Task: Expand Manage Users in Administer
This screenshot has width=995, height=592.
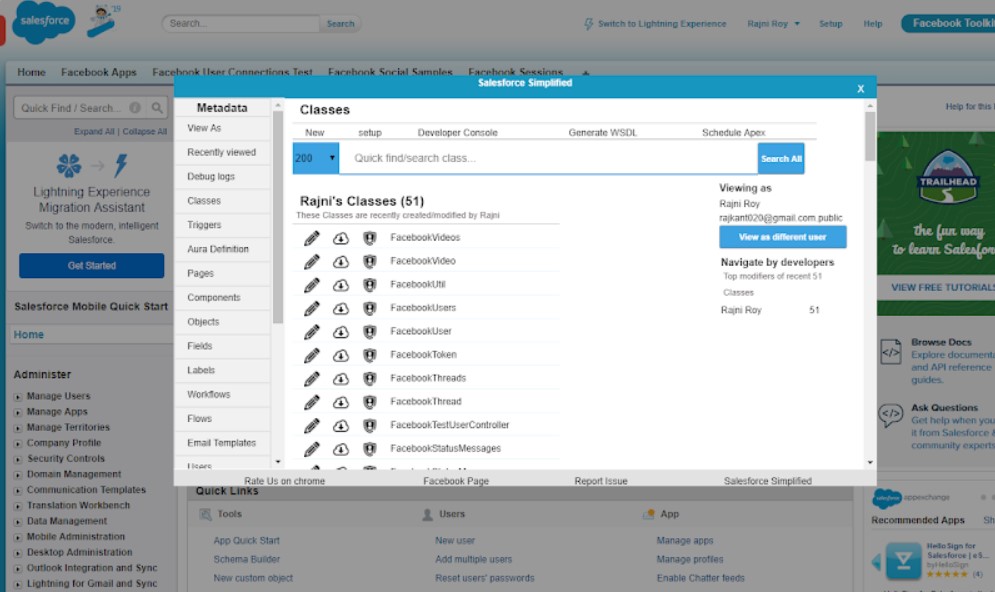Action: click(18, 397)
